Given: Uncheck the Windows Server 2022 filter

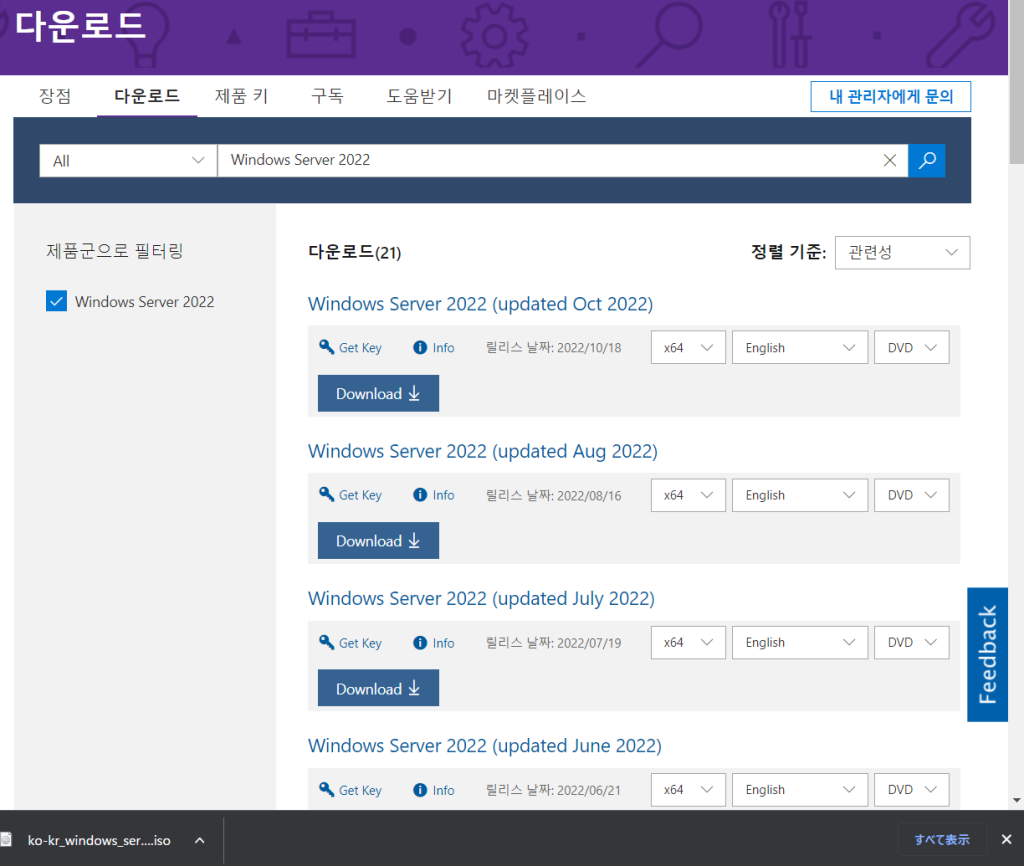Looking at the screenshot, I should (57, 301).
